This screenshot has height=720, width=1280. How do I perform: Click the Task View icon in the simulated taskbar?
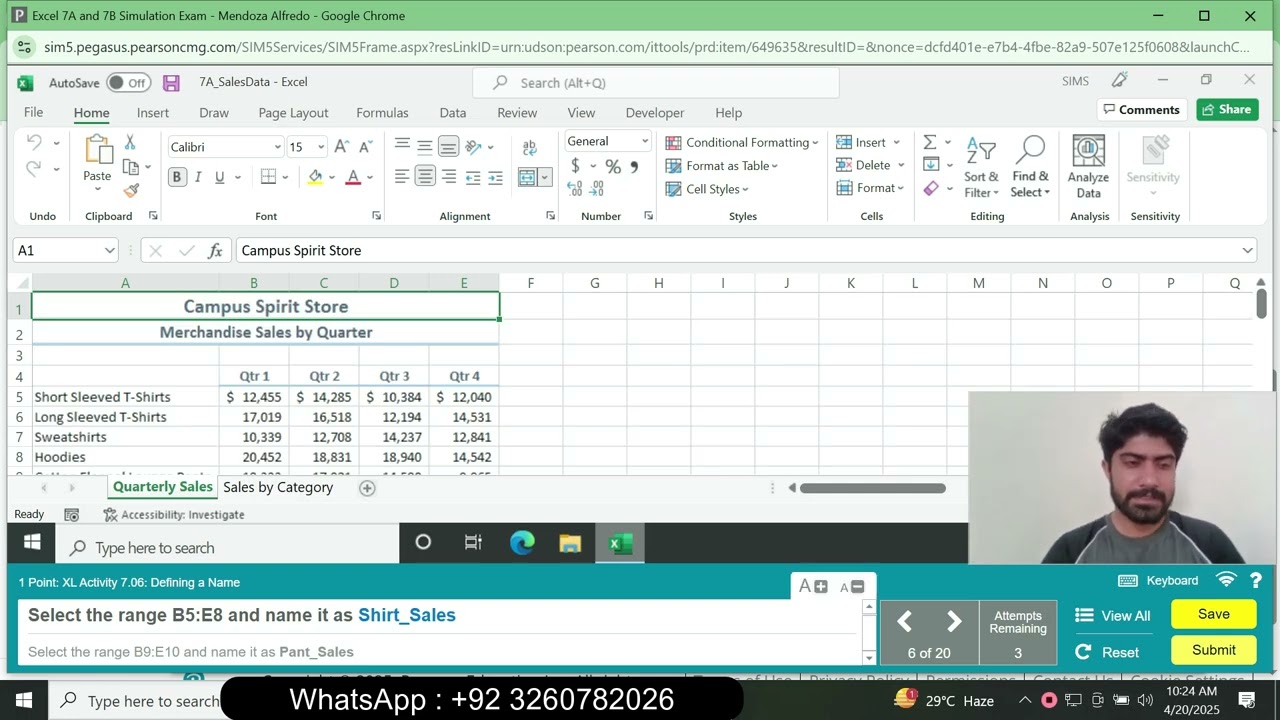tap(473, 544)
